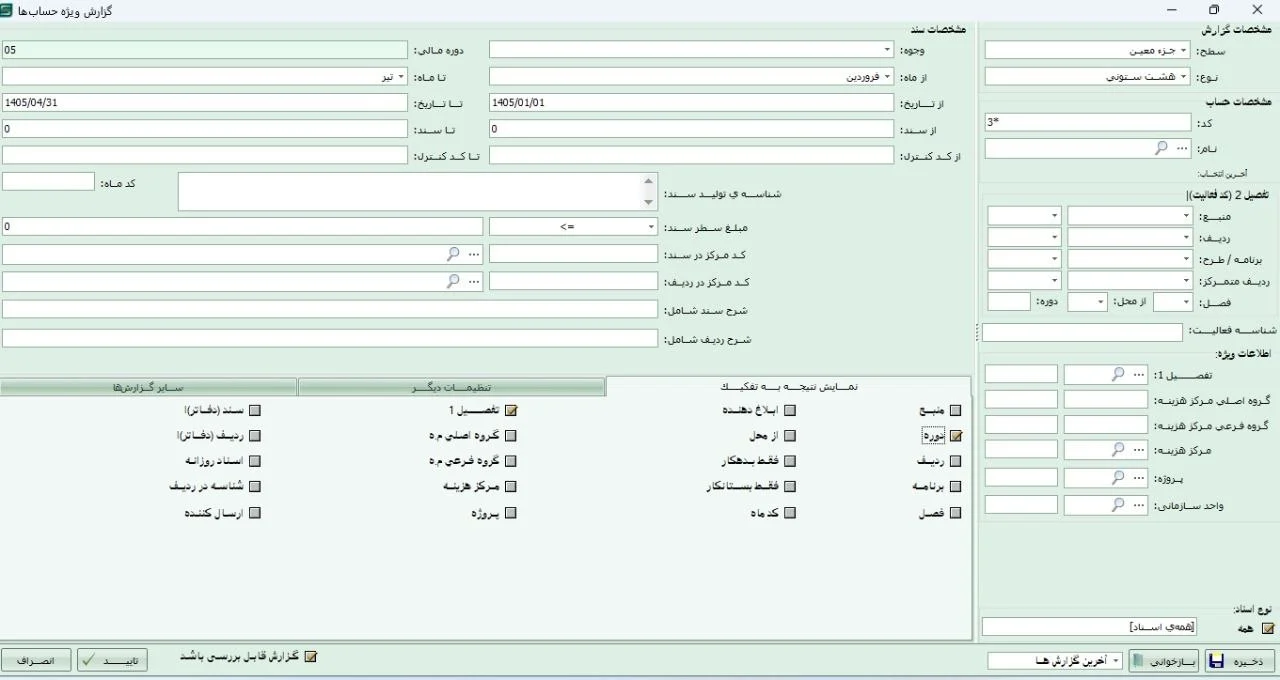
Task: Click the magnifier in کد مرکز در سند
Action: (453, 254)
